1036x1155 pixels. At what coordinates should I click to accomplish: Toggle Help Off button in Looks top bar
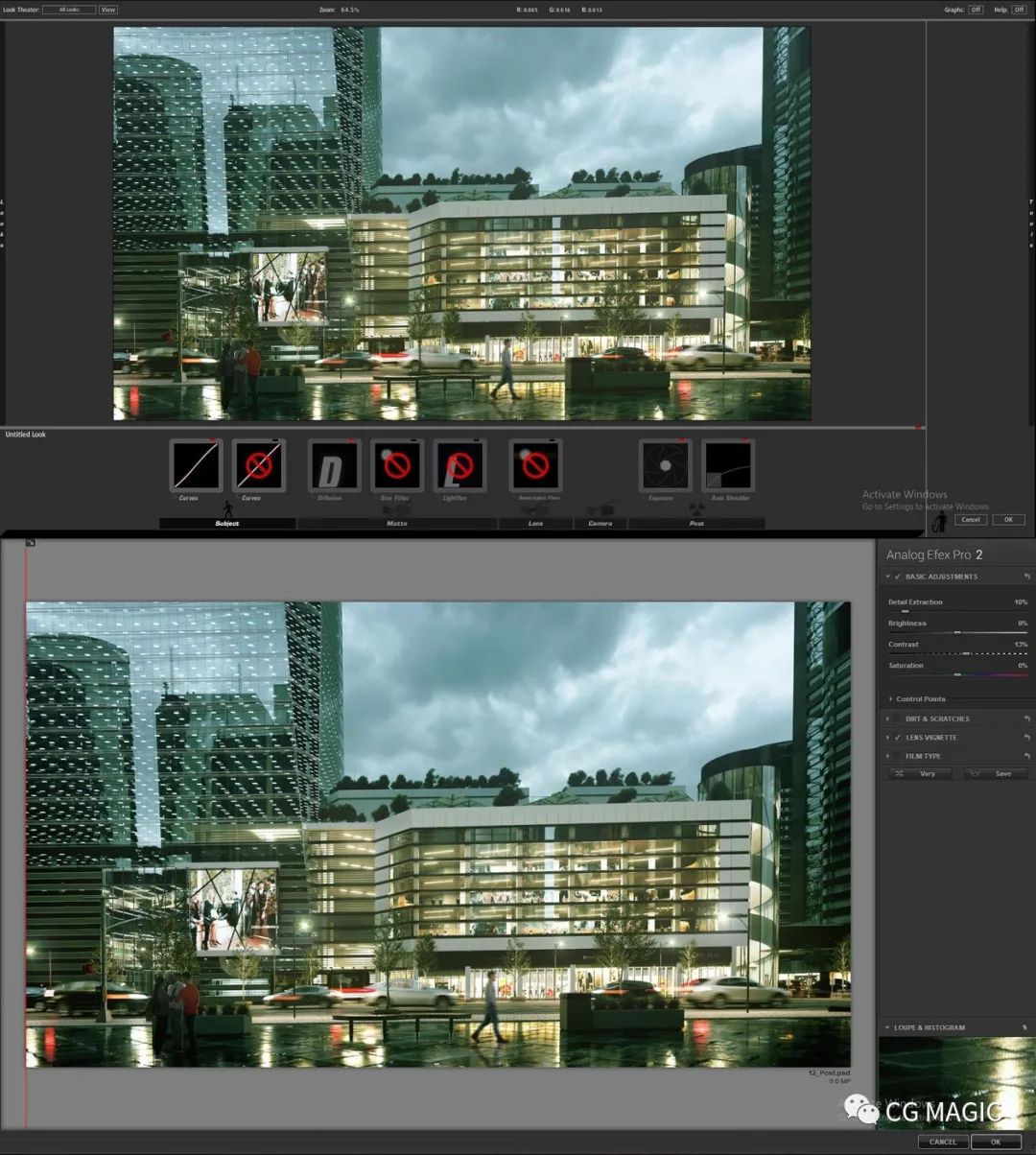(x=1019, y=10)
